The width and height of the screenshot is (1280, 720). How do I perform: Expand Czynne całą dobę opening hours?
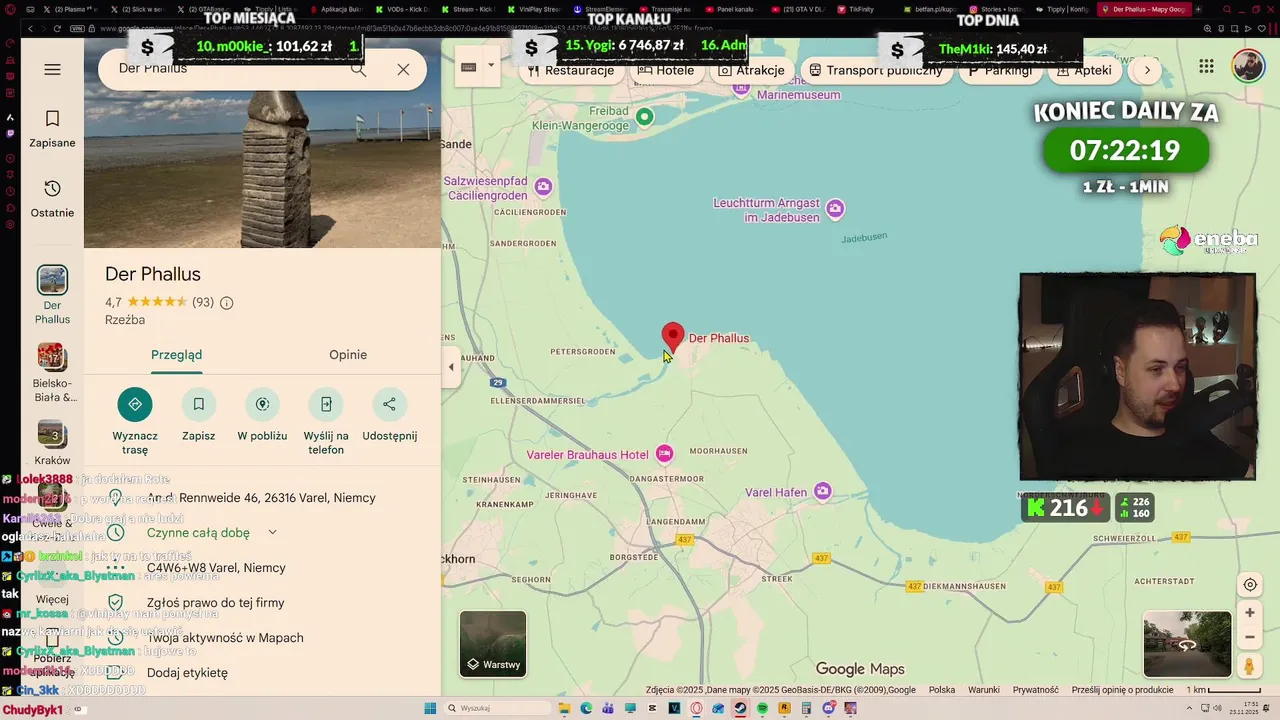tap(272, 533)
